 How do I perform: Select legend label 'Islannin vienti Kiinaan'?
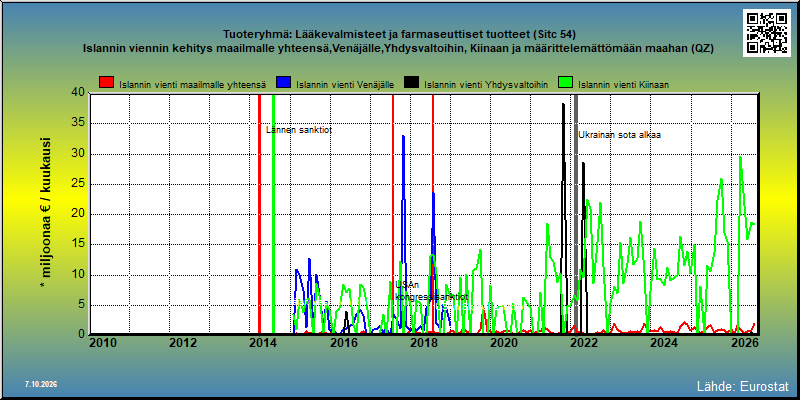(x=623, y=85)
